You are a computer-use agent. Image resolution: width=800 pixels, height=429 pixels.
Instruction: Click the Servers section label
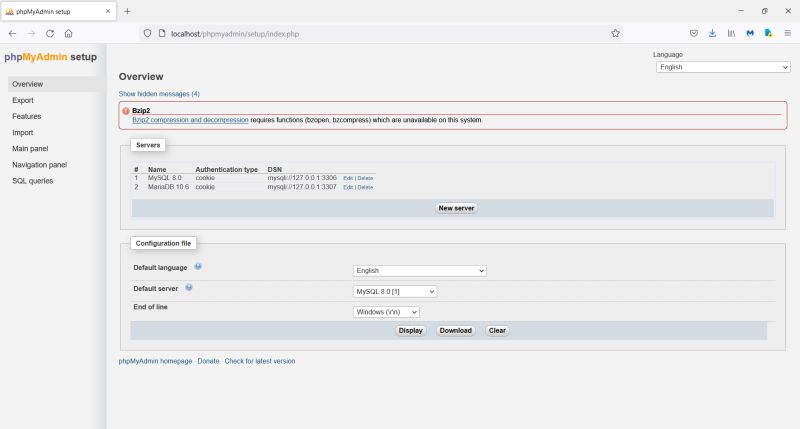tap(148, 145)
